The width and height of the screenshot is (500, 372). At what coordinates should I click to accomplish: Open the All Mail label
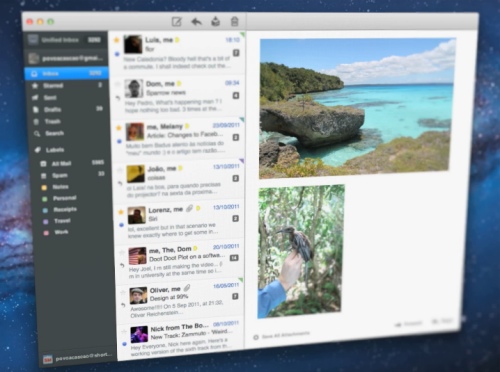pos(73,164)
